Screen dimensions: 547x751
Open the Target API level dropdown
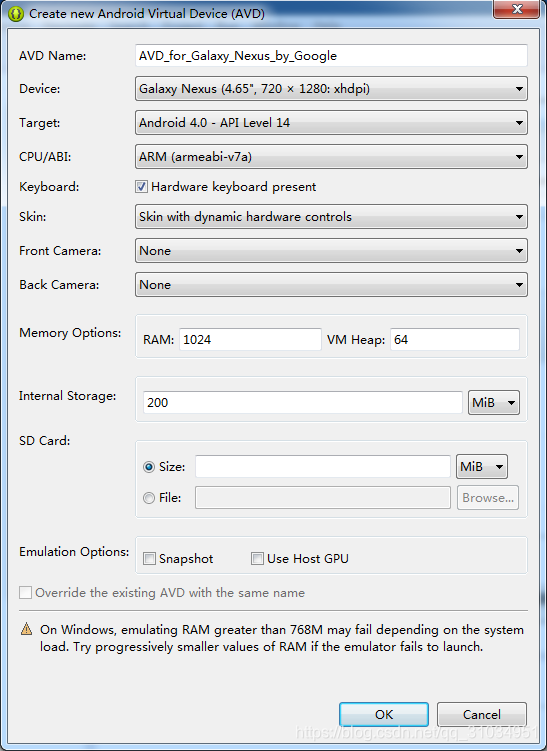pyautogui.click(x=331, y=123)
